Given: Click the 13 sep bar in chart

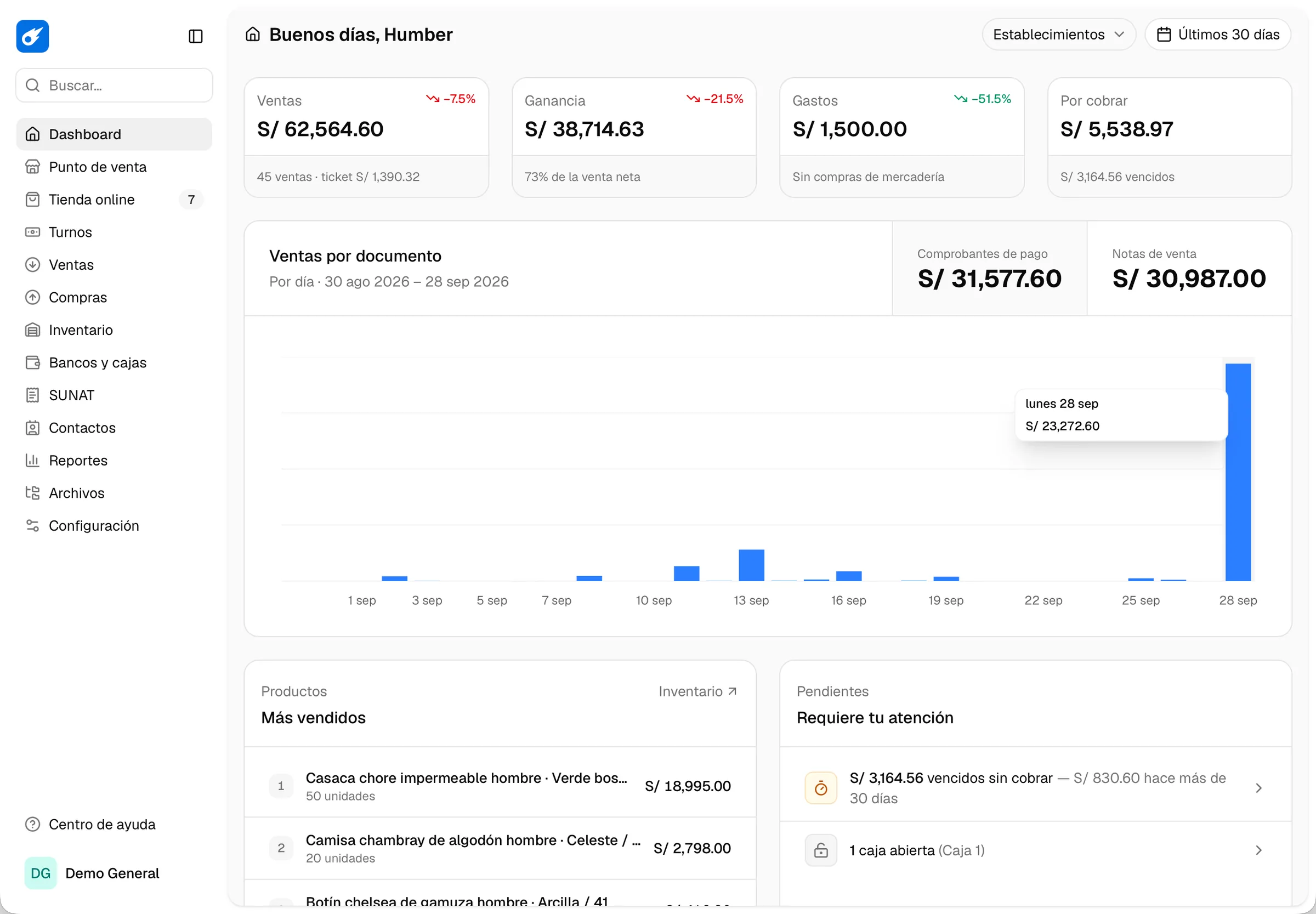Looking at the screenshot, I should point(751,565).
